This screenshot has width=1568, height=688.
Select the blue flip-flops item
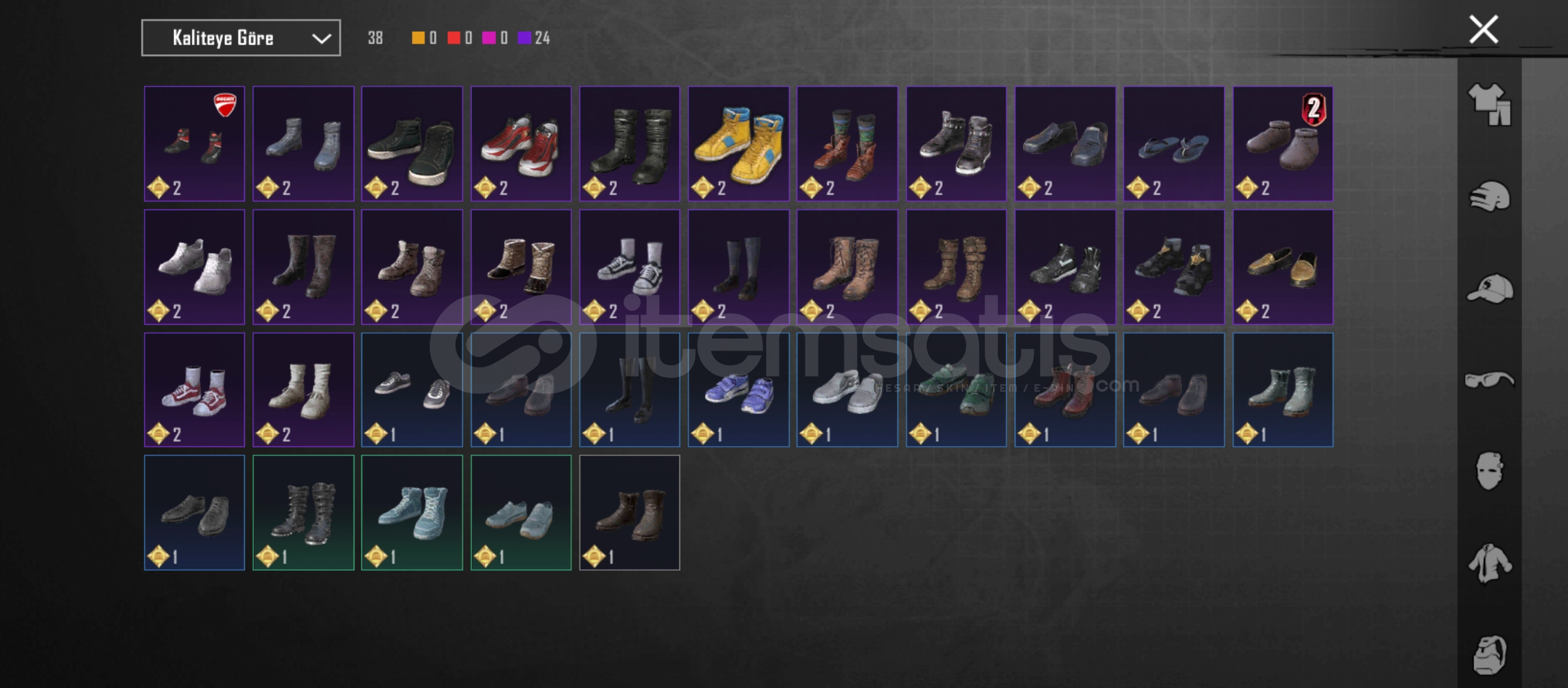pyautogui.click(x=1173, y=144)
